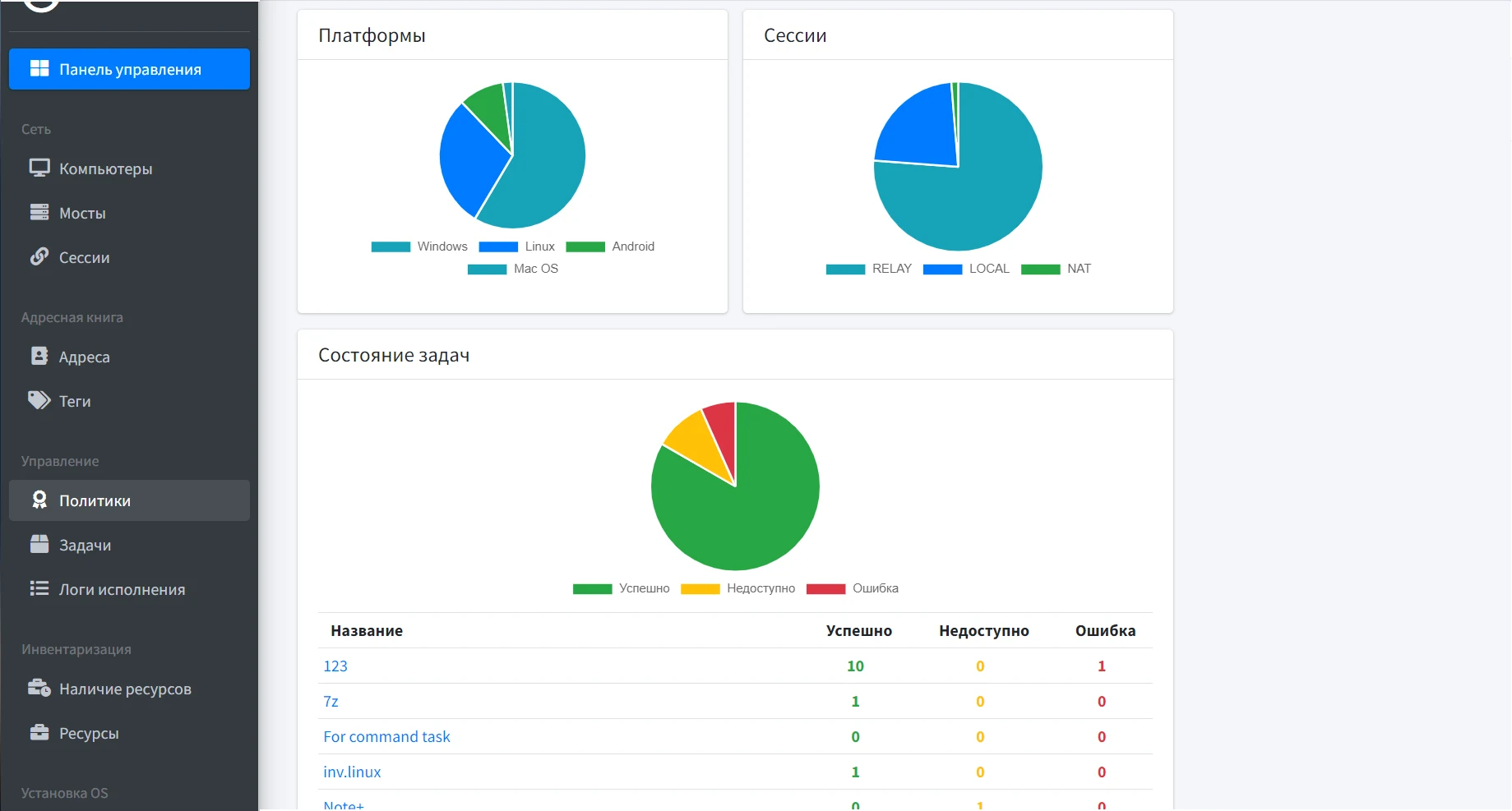Click the Задачи box icon

point(39,544)
